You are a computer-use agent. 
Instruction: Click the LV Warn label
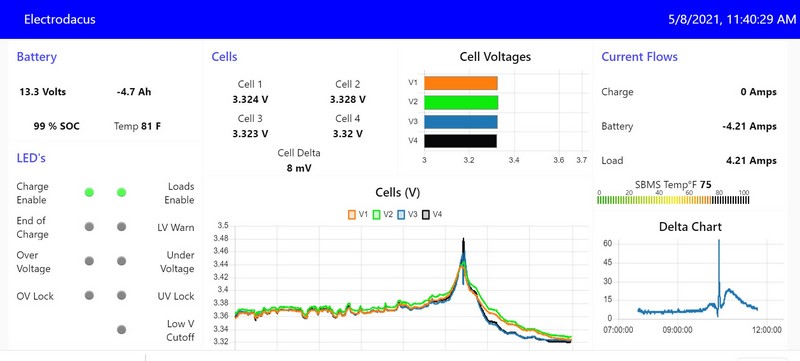coord(176,227)
